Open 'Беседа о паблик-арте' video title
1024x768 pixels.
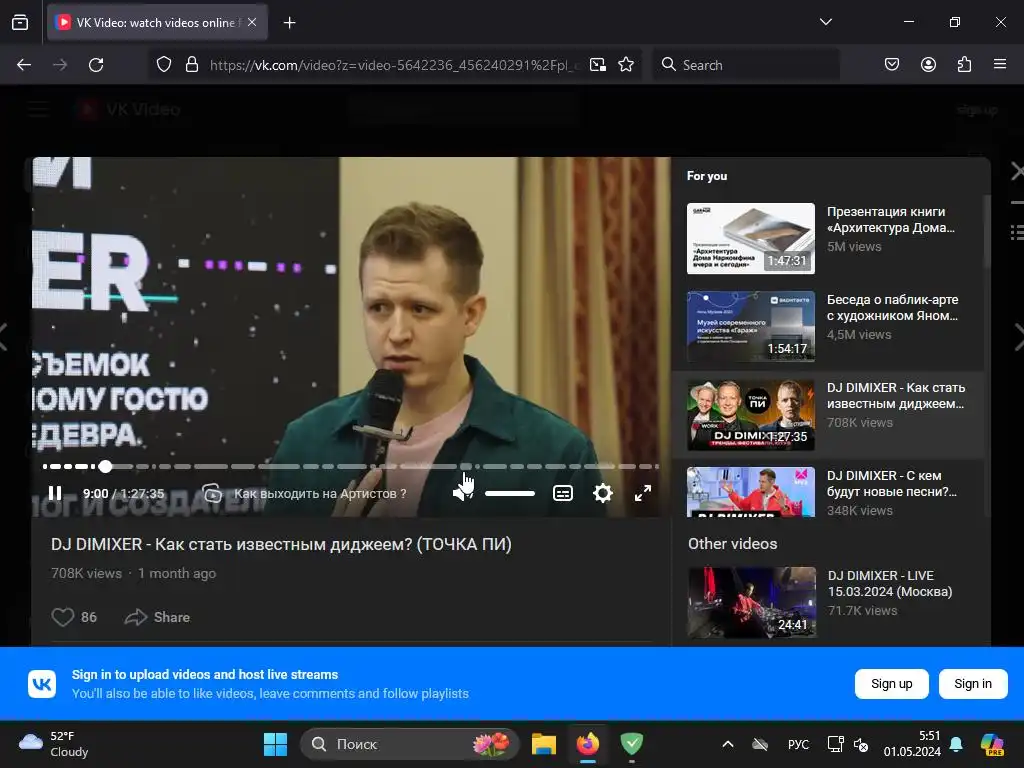click(893, 308)
